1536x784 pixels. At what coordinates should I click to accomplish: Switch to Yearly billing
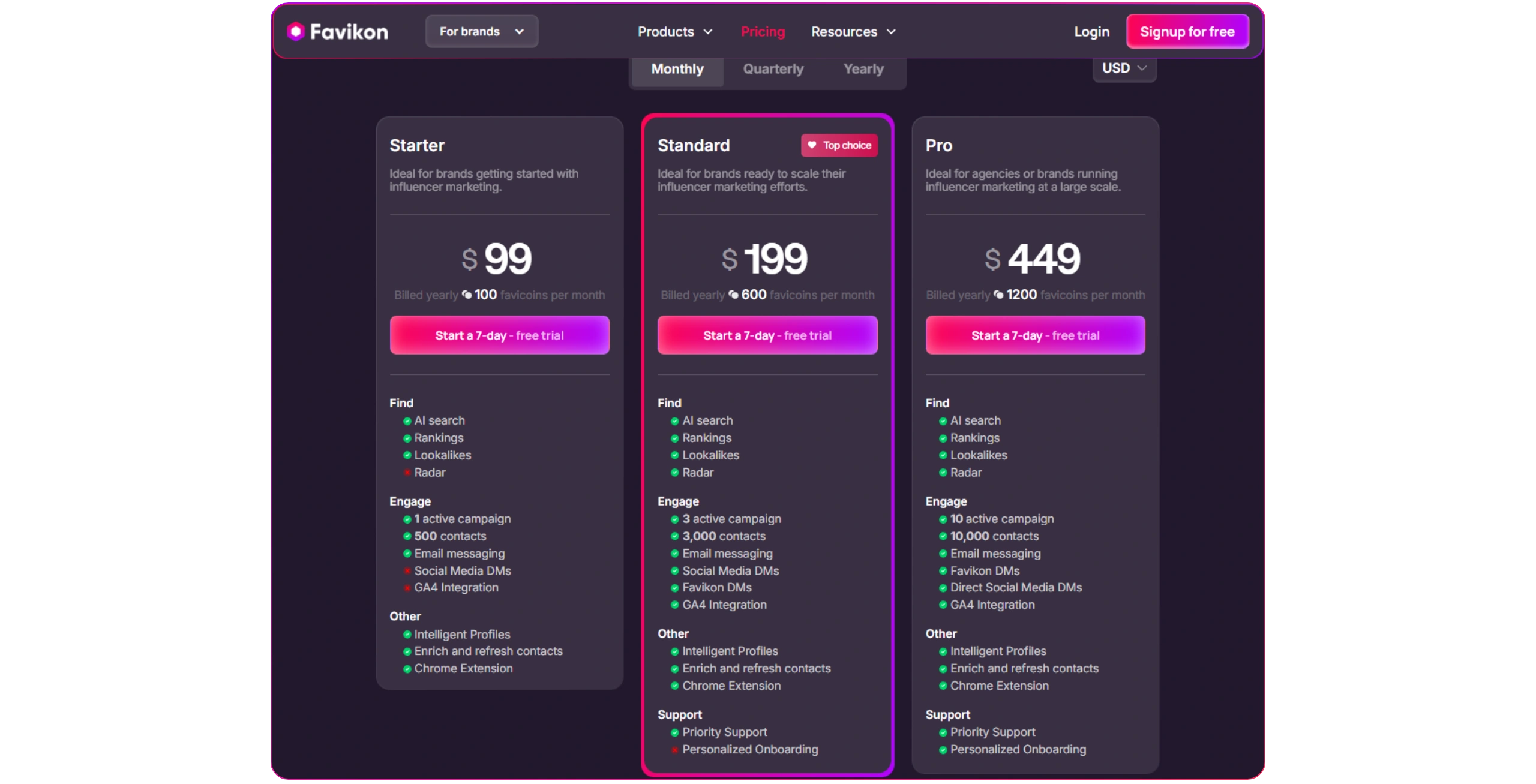point(863,69)
